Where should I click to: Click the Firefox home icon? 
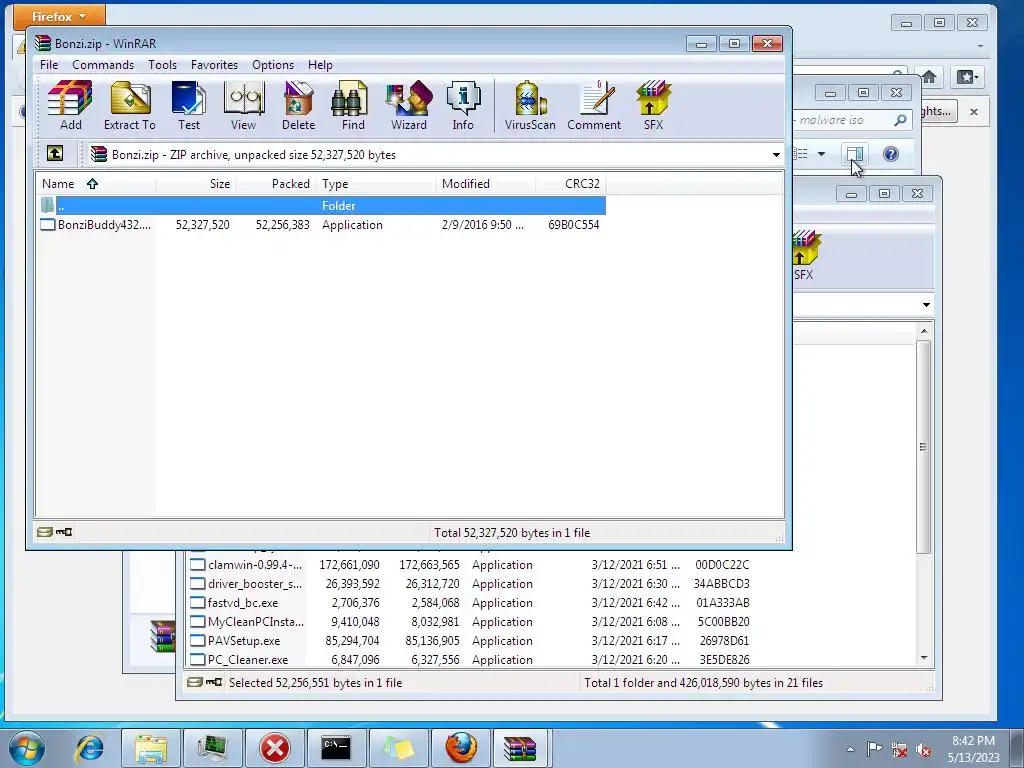tap(929, 77)
